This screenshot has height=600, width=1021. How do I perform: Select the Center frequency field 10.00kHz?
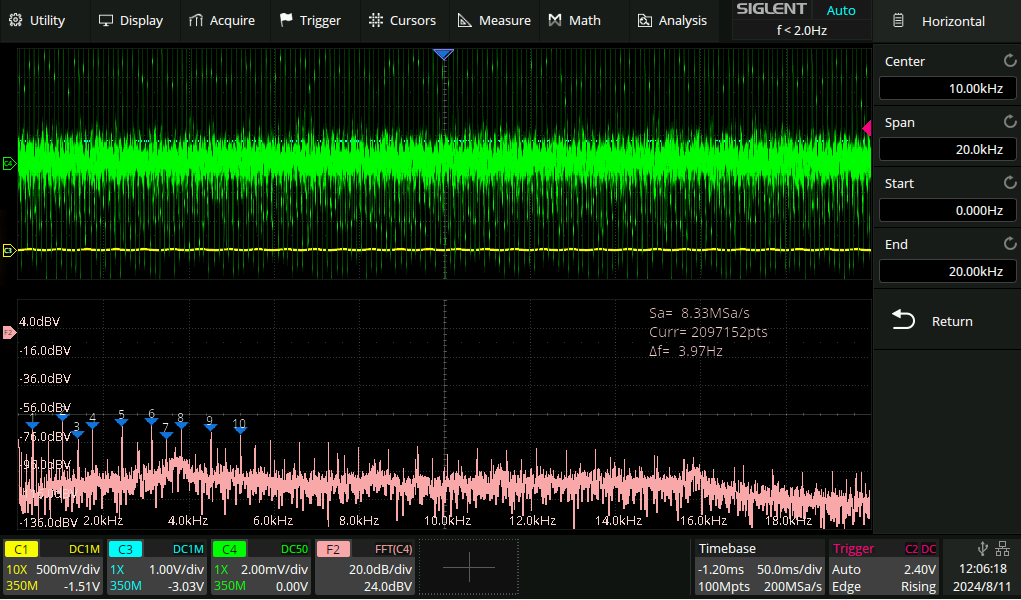pos(946,89)
